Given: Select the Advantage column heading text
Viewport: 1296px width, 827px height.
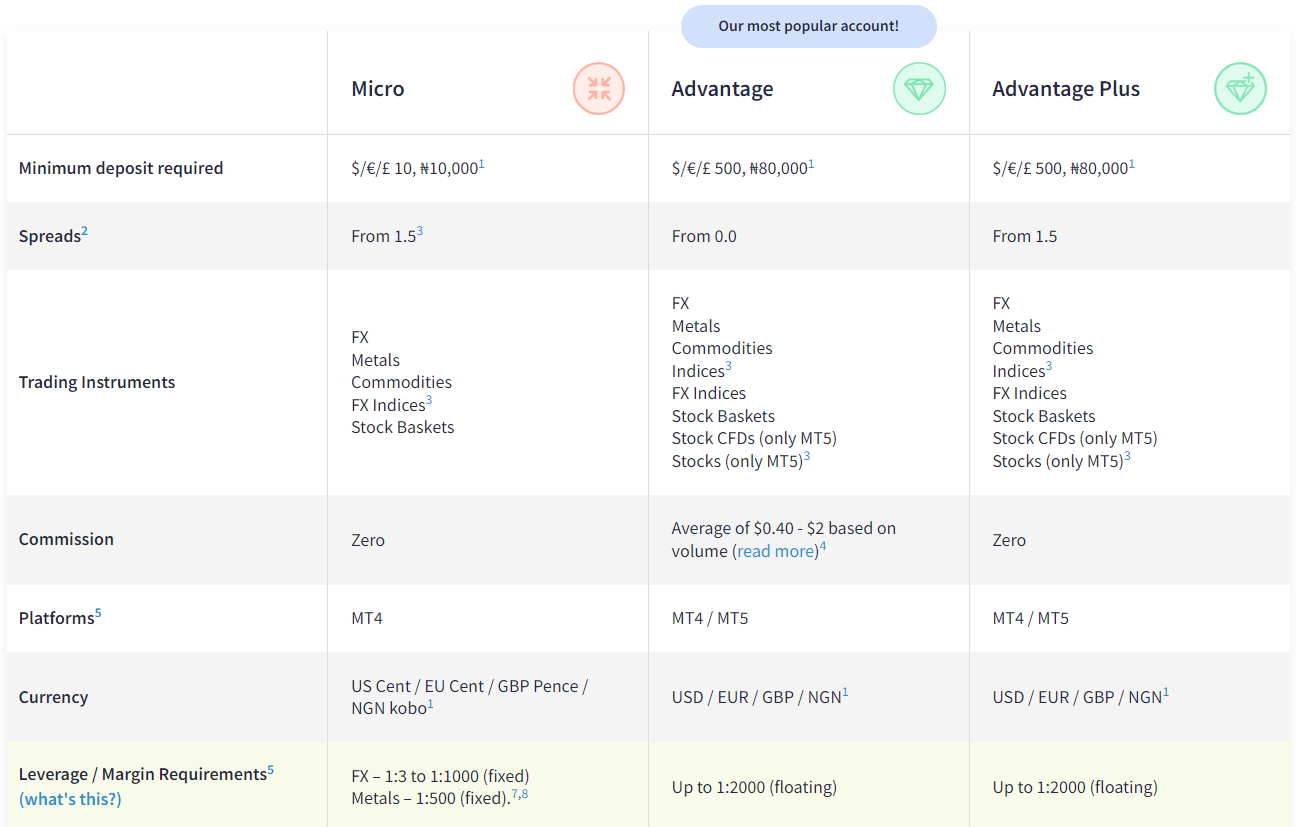Looking at the screenshot, I should coord(722,88).
